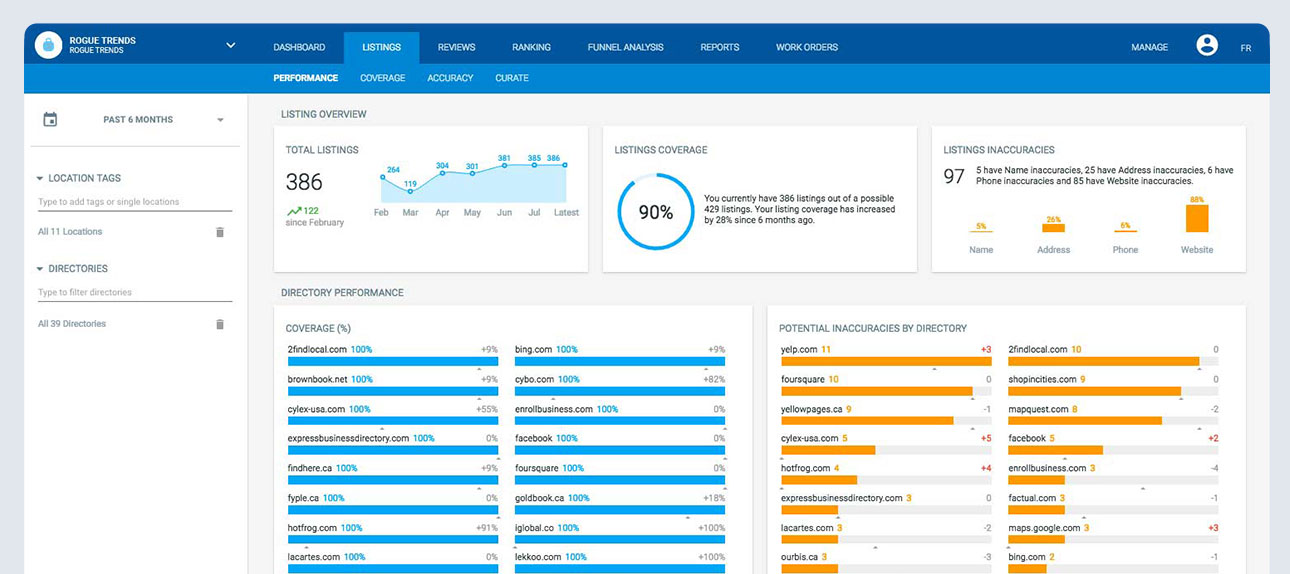Collapse the Location Tags section

[40, 179]
